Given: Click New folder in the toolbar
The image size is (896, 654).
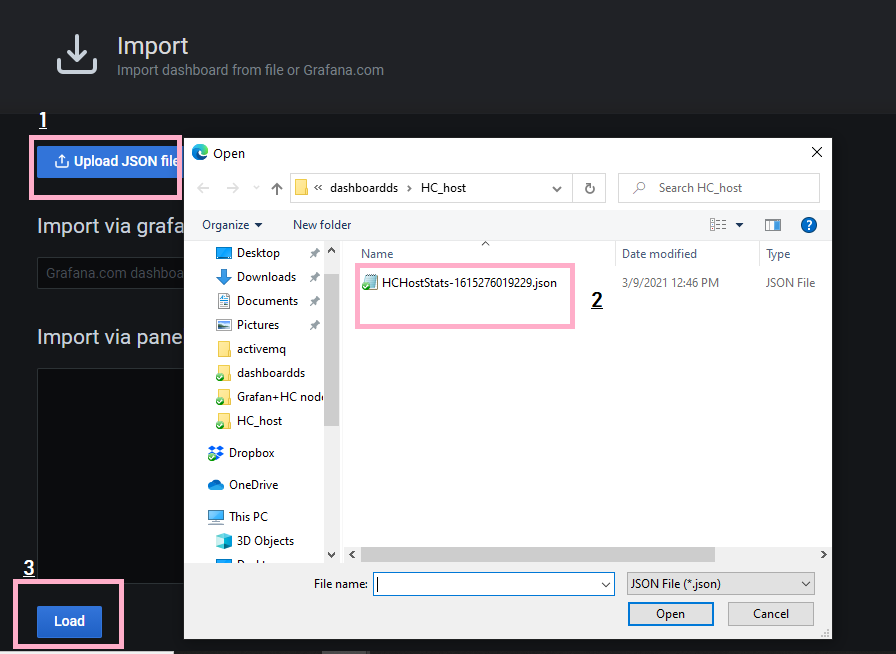Looking at the screenshot, I should [x=322, y=225].
